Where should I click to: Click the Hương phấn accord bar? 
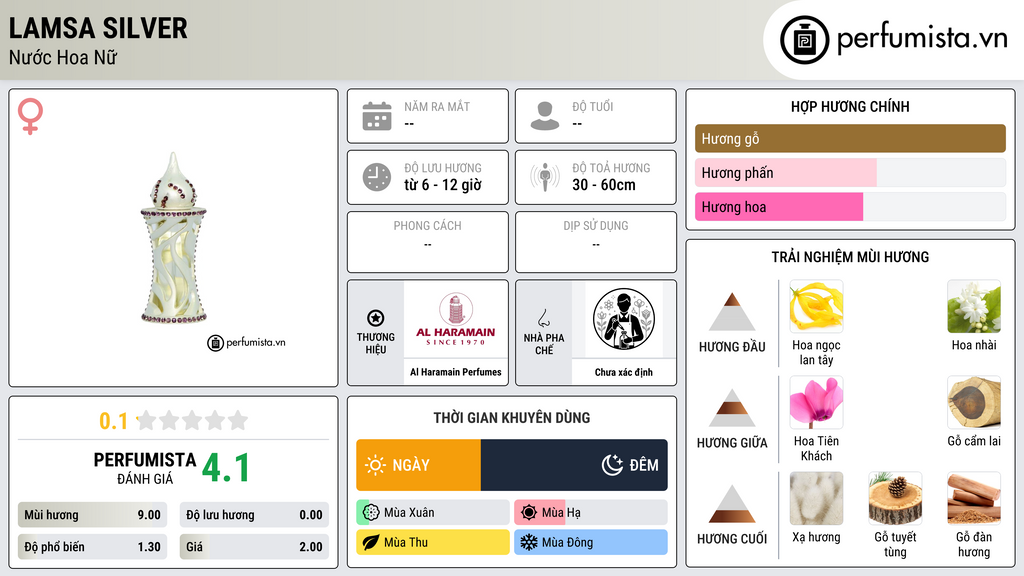[x=850, y=173]
